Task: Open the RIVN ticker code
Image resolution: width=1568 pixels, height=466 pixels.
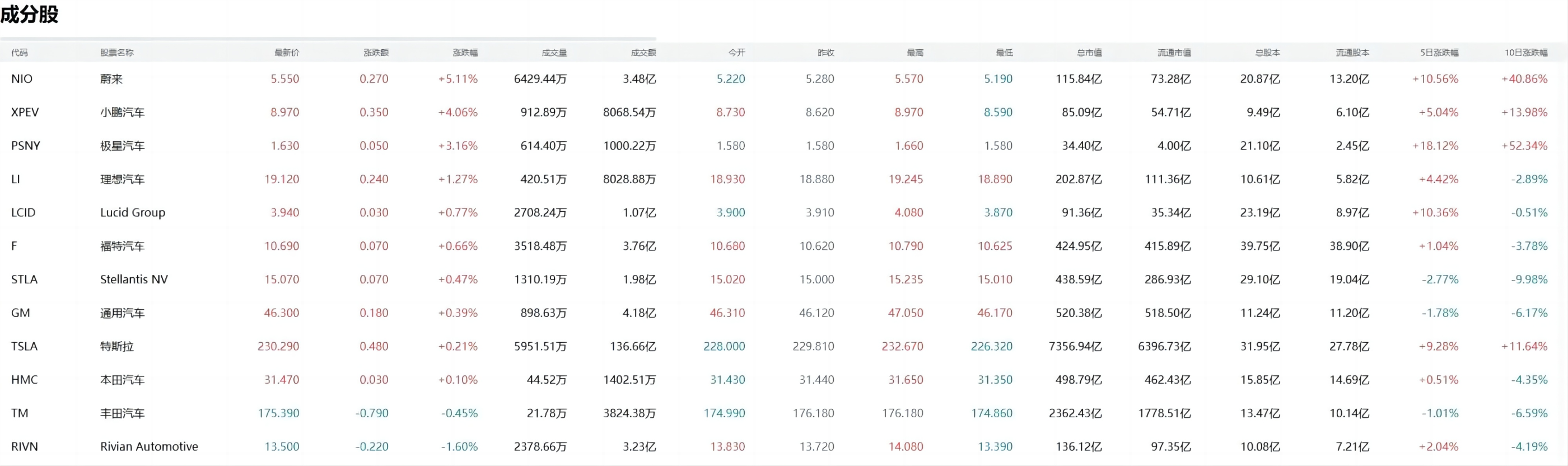Action: coord(24,446)
